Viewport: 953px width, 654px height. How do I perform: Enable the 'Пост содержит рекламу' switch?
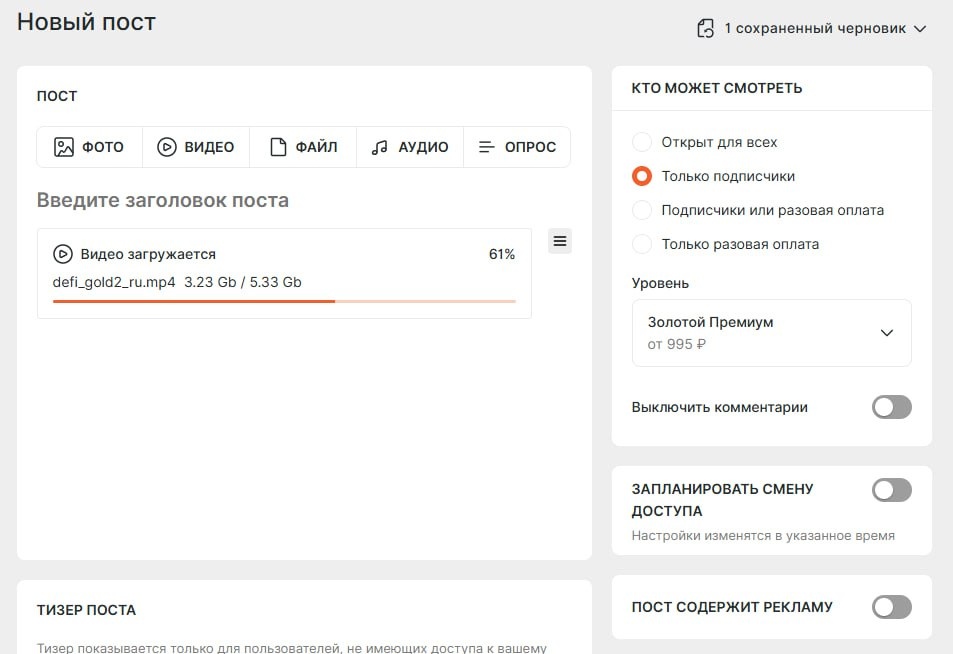(892, 607)
